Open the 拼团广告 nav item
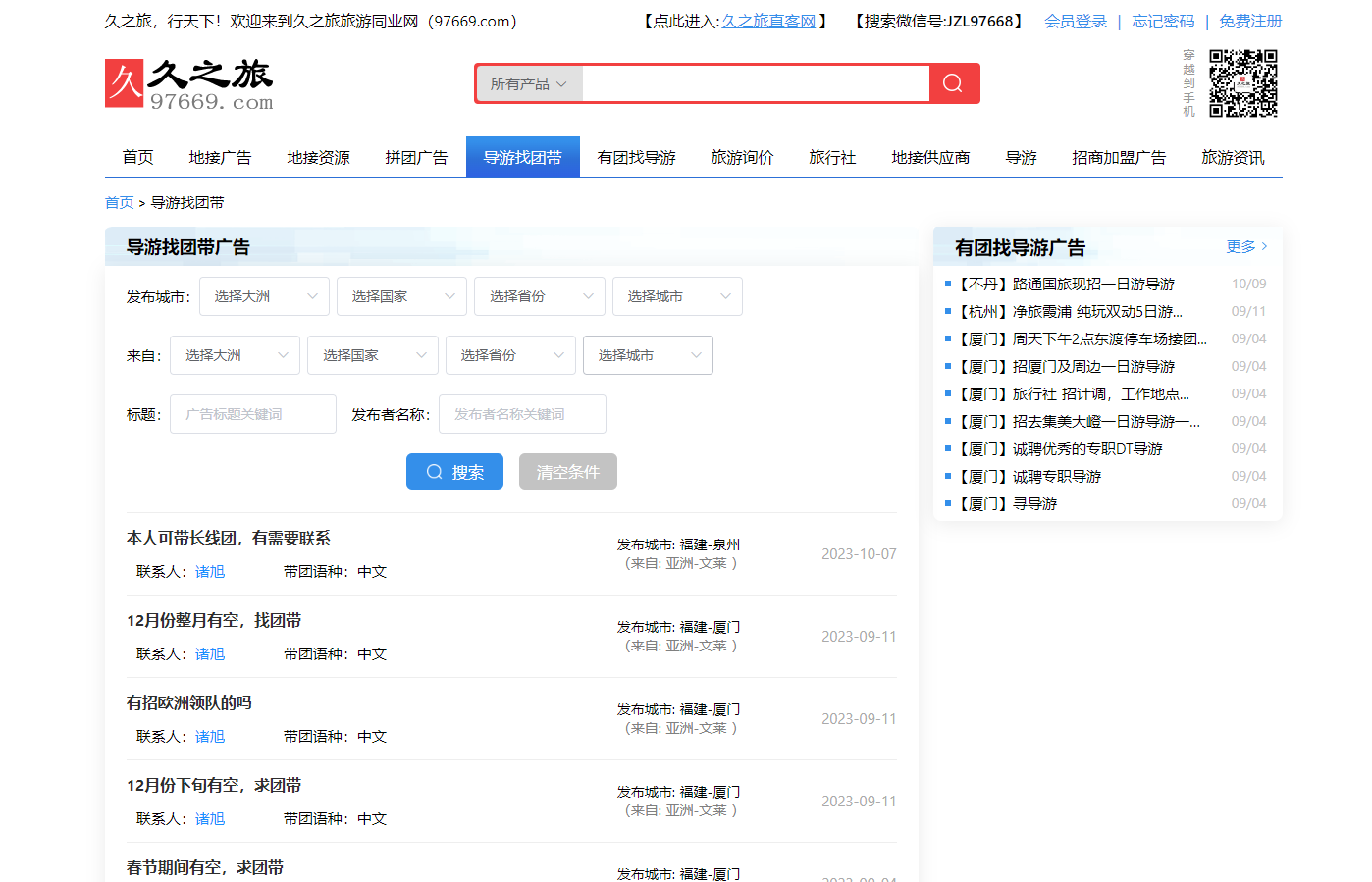Image resolution: width=1372 pixels, height=882 pixels. pyautogui.click(x=417, y=157)
